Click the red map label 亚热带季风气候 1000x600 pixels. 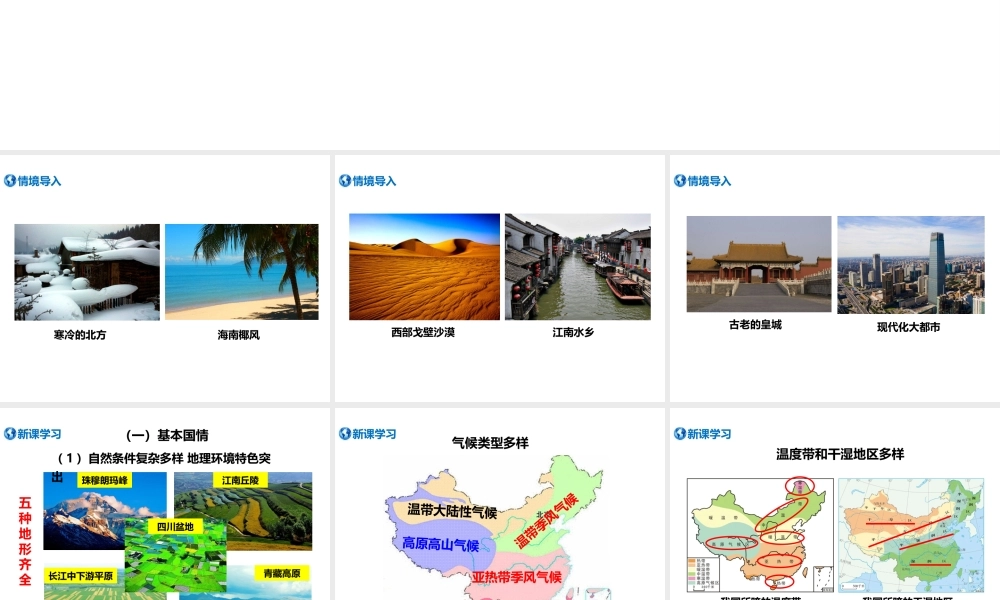pos(517,577)
